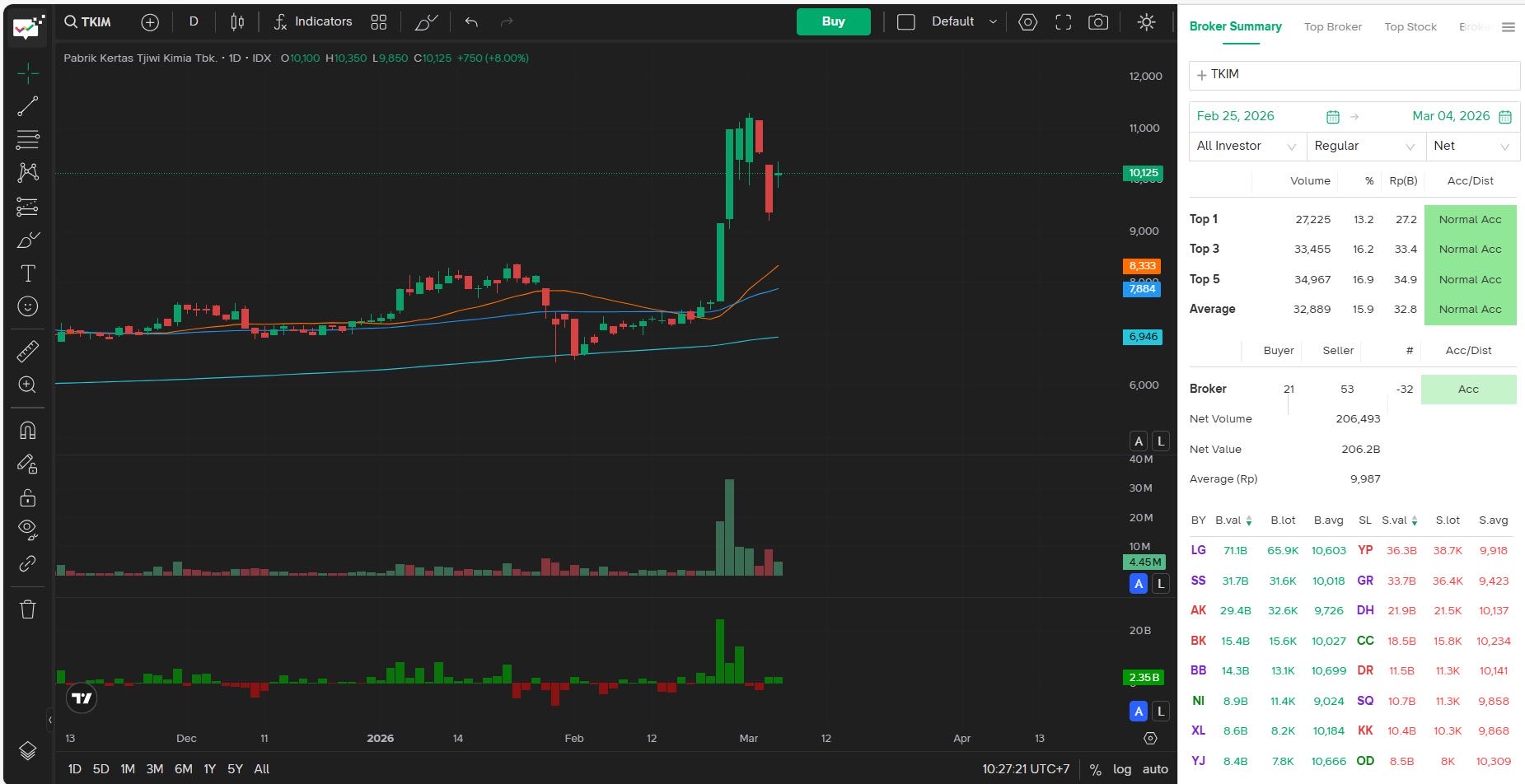Open the Indicators menu

(x=313, y=22)
